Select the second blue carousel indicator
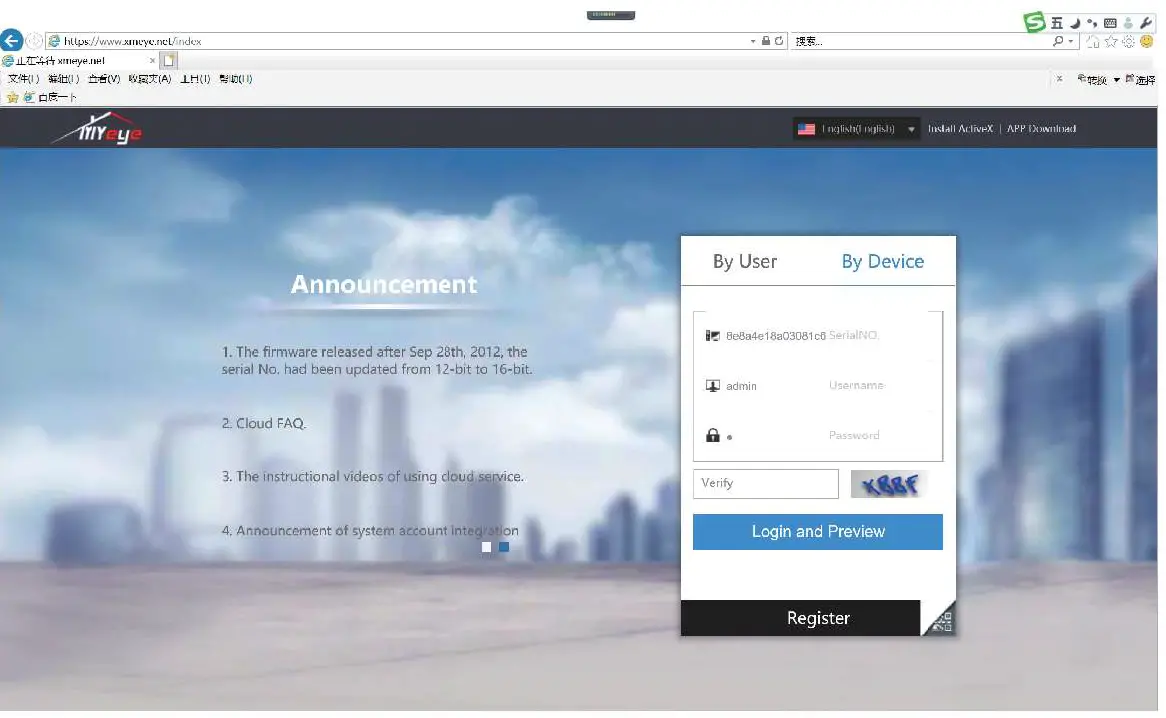The height and width of the screenshot is (718, 1166). coord(504,547)
